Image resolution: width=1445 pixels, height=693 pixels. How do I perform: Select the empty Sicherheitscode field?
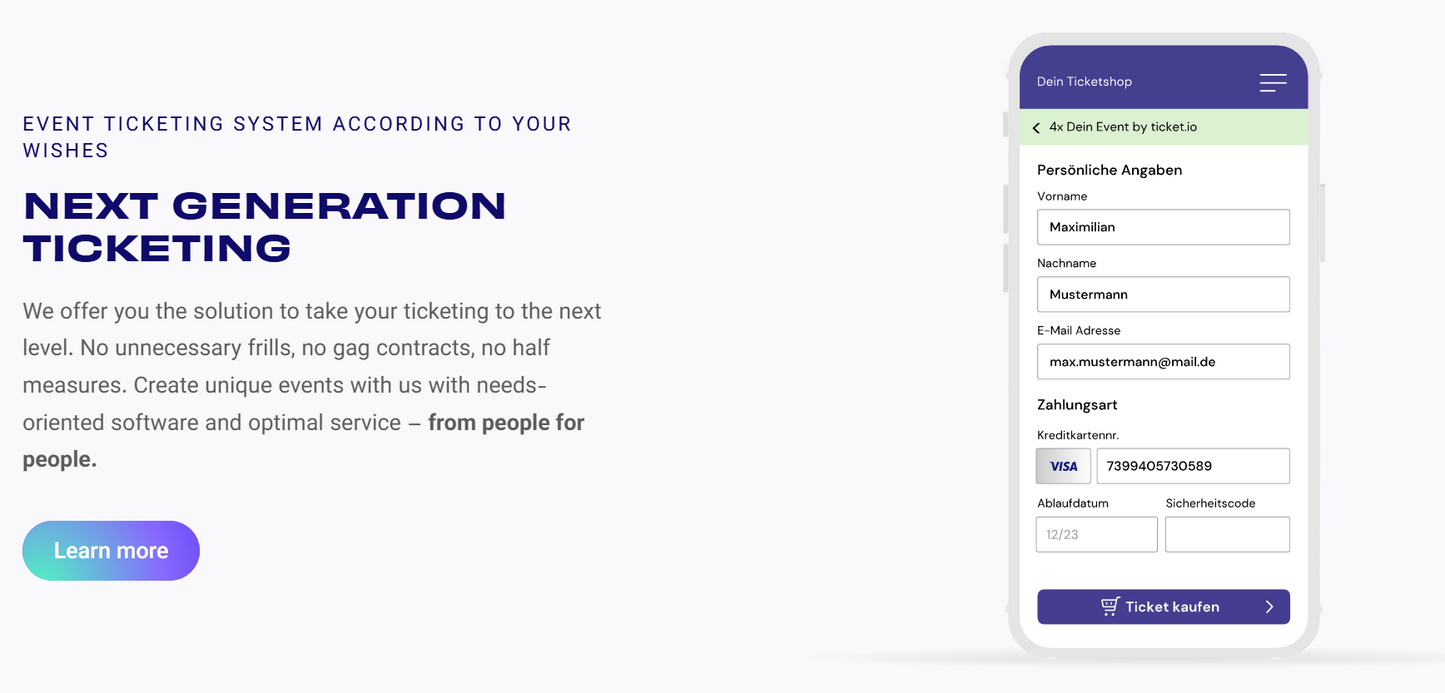point(1227,535)
